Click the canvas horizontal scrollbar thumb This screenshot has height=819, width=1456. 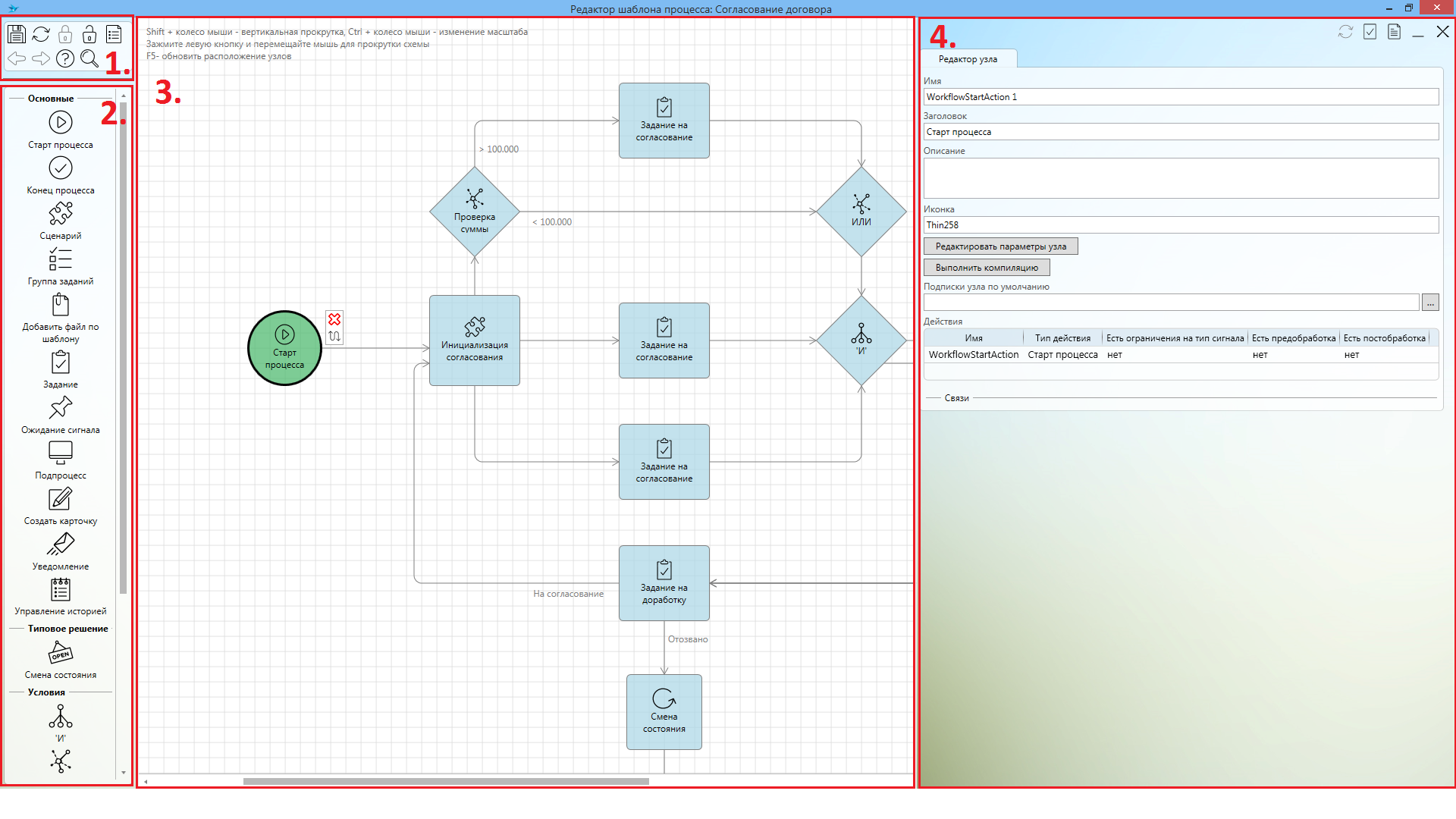pos(446,781)
